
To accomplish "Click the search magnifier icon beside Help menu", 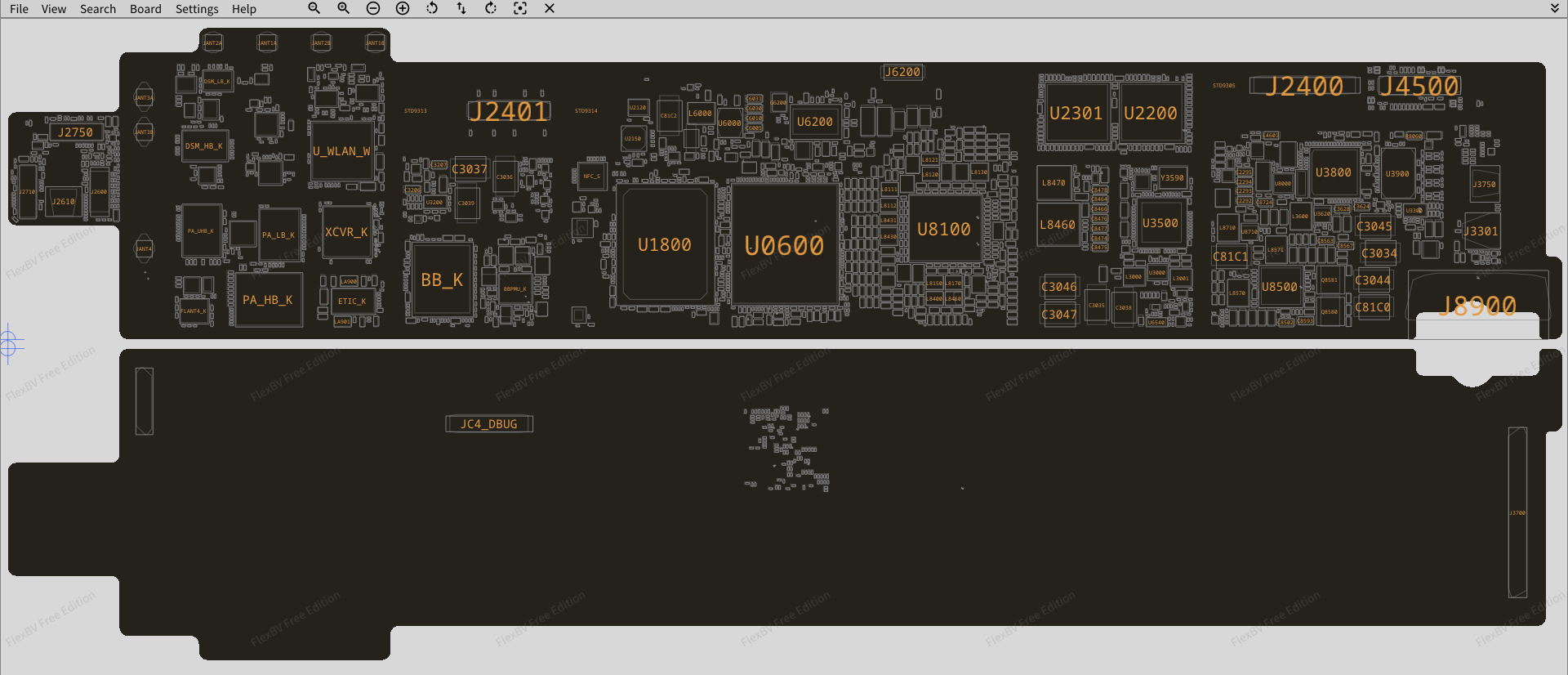I will [314, 8].
